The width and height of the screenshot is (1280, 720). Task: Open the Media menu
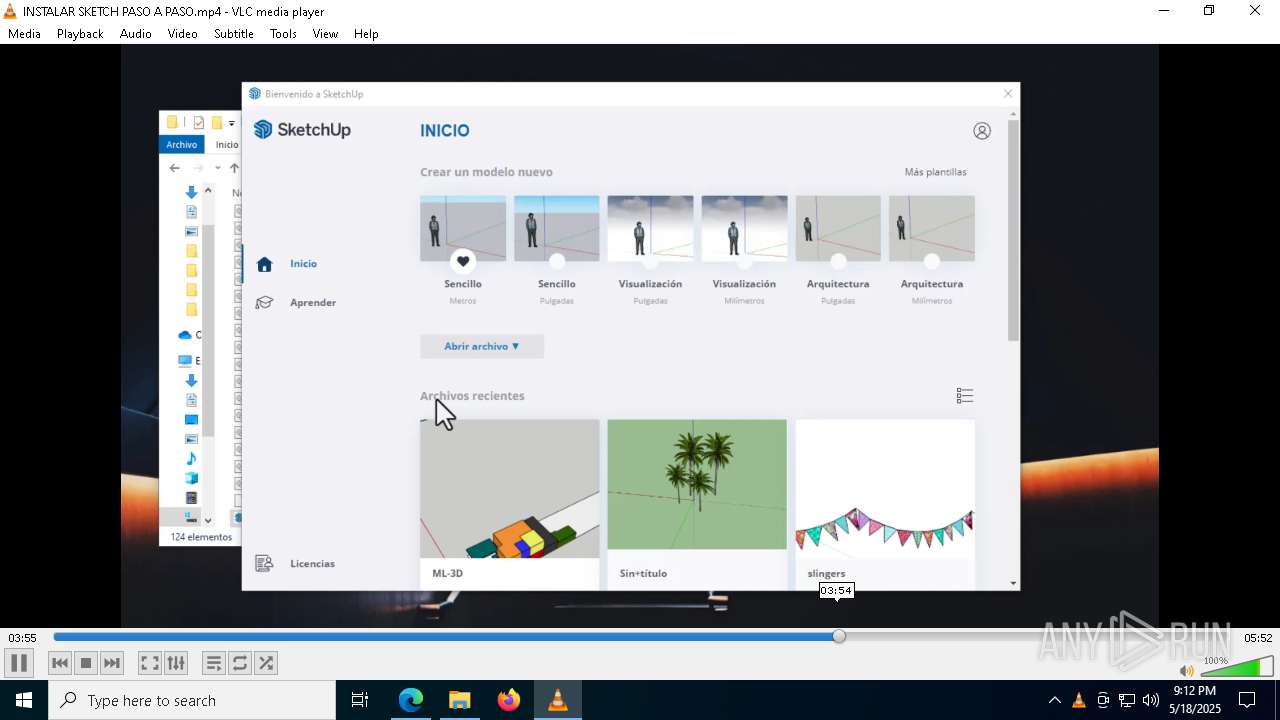tap(24, 33)
